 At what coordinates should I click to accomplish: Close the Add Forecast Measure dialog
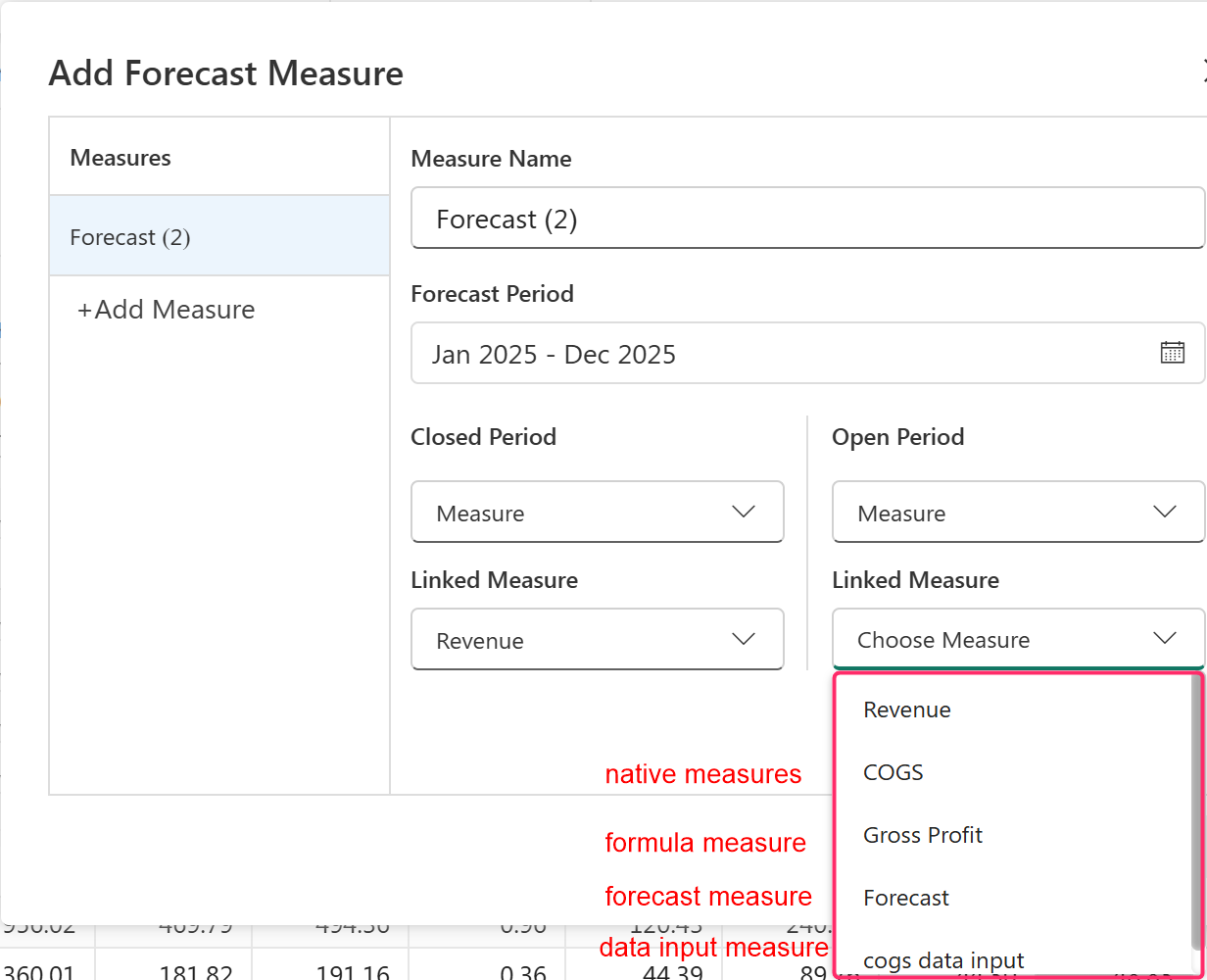[1202, 72]
